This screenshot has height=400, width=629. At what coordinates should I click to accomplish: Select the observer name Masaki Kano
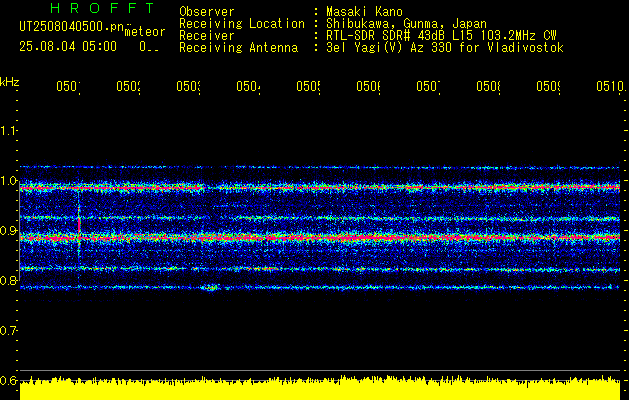[x=364, y=12]
